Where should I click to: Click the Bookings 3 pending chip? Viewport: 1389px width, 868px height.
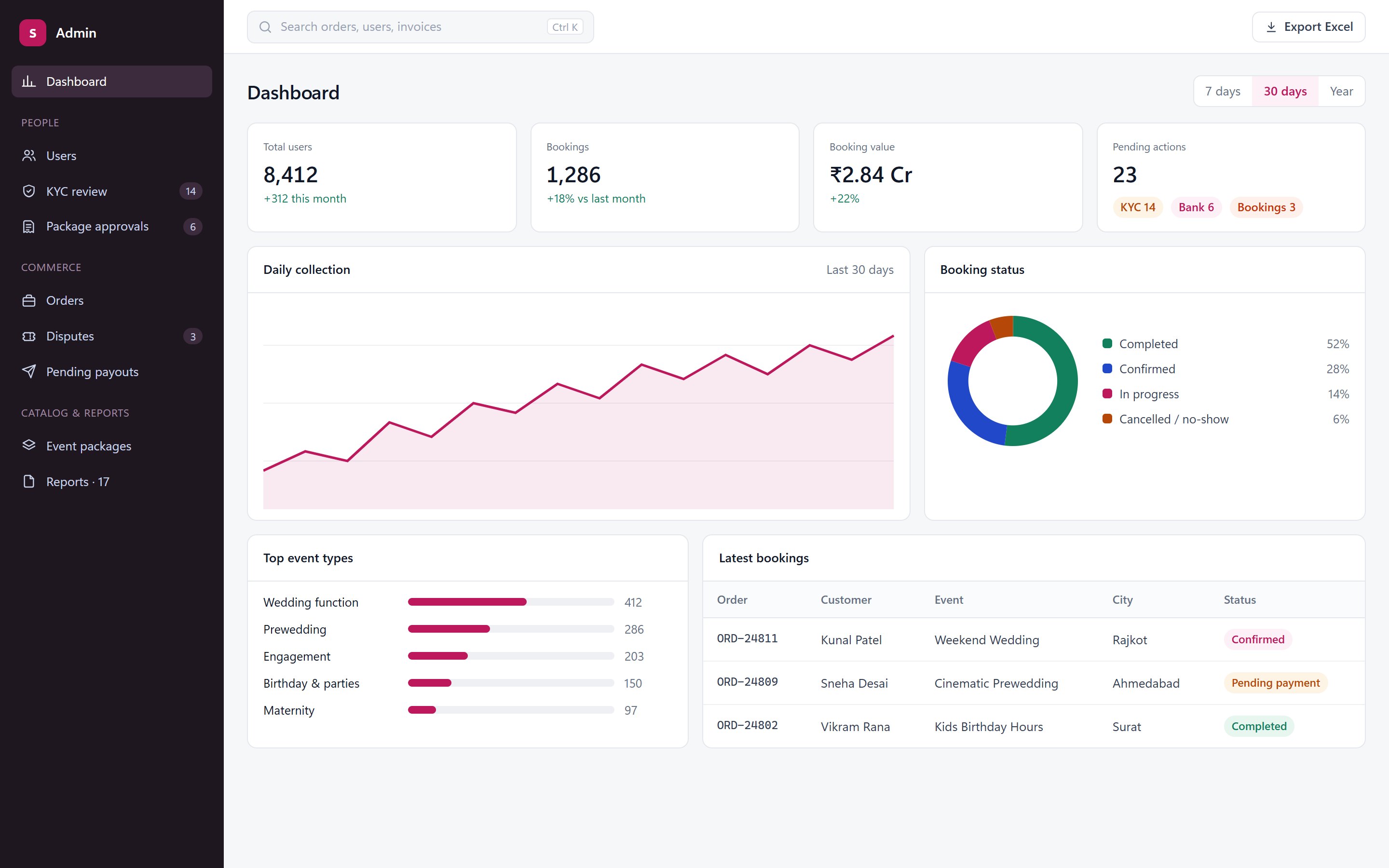click(1266, 207)
